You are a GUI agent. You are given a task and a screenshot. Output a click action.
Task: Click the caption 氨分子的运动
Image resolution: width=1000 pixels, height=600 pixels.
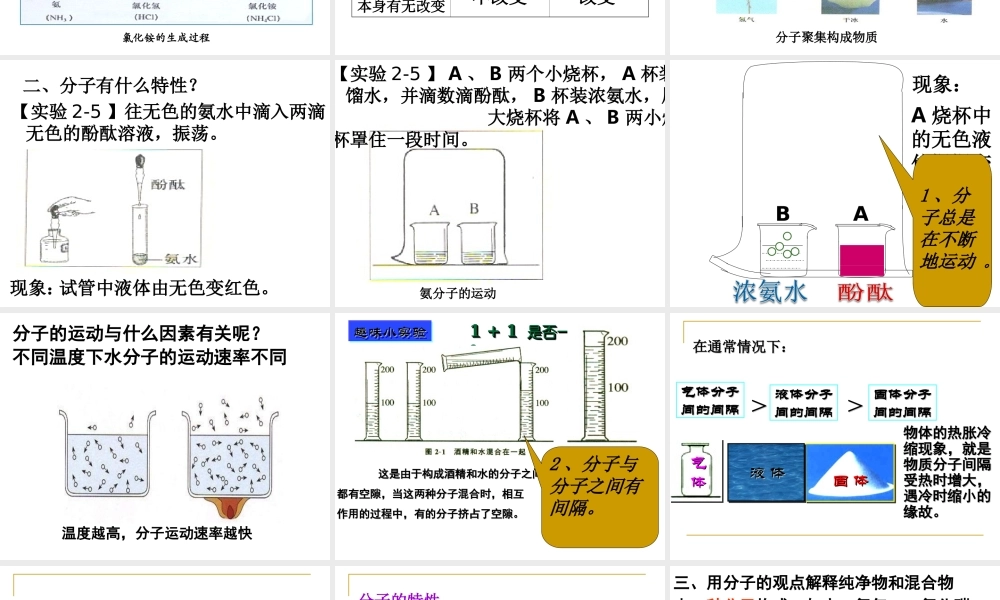(457, 293)
